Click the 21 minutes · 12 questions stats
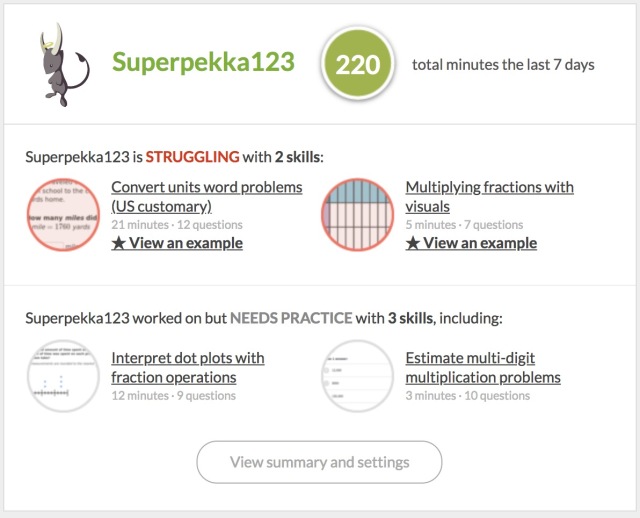This screenshot has height=518, width=640. [170, 225]
